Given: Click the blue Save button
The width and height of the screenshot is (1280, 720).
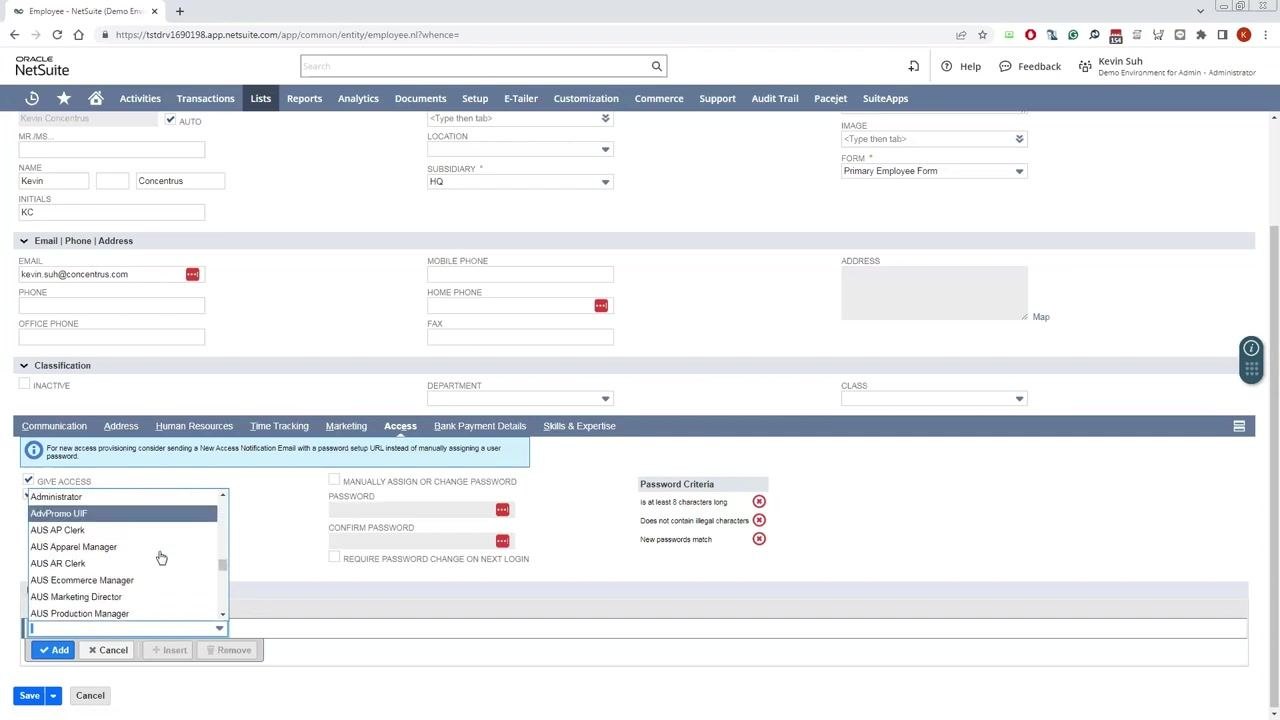Looking at the screenshot, I should pyautogui.click(x=29, y=696).
